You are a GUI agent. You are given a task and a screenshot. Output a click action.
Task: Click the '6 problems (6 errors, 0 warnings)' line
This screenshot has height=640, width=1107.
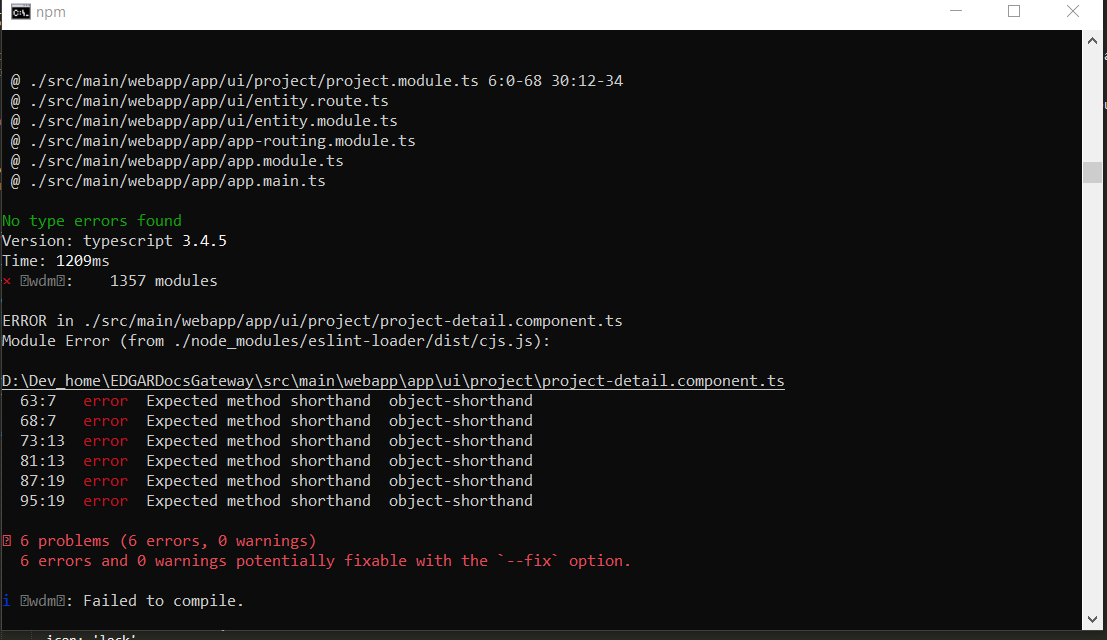[160, 540]
